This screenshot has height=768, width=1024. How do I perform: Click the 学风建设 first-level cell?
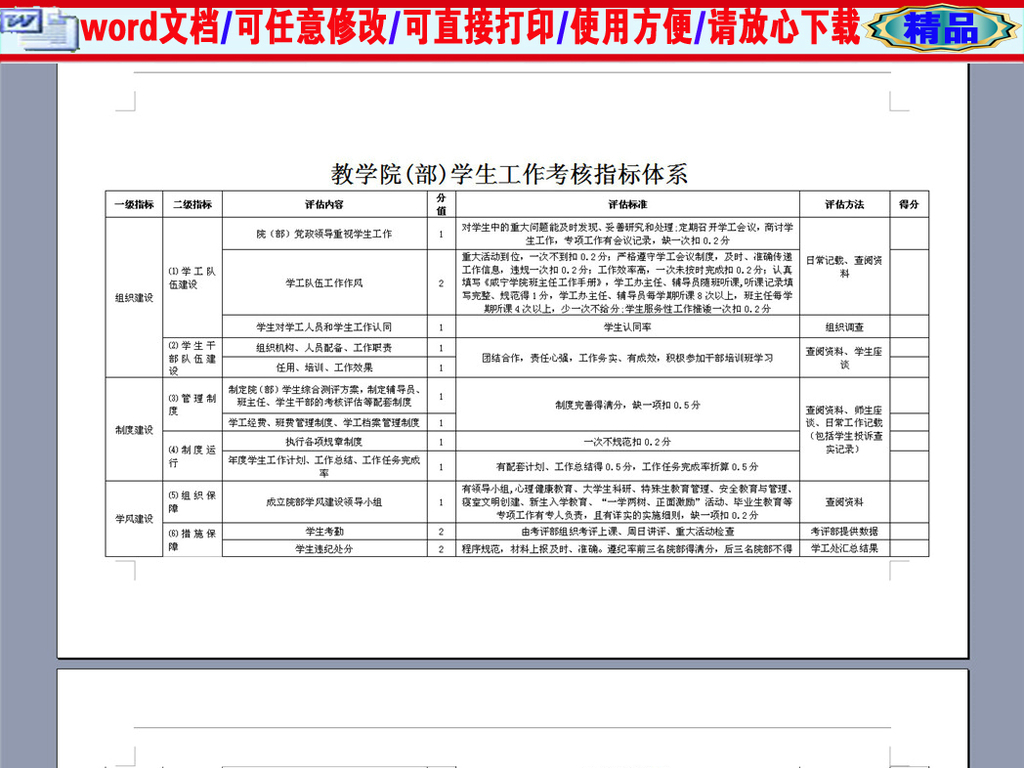coord(134,519)
